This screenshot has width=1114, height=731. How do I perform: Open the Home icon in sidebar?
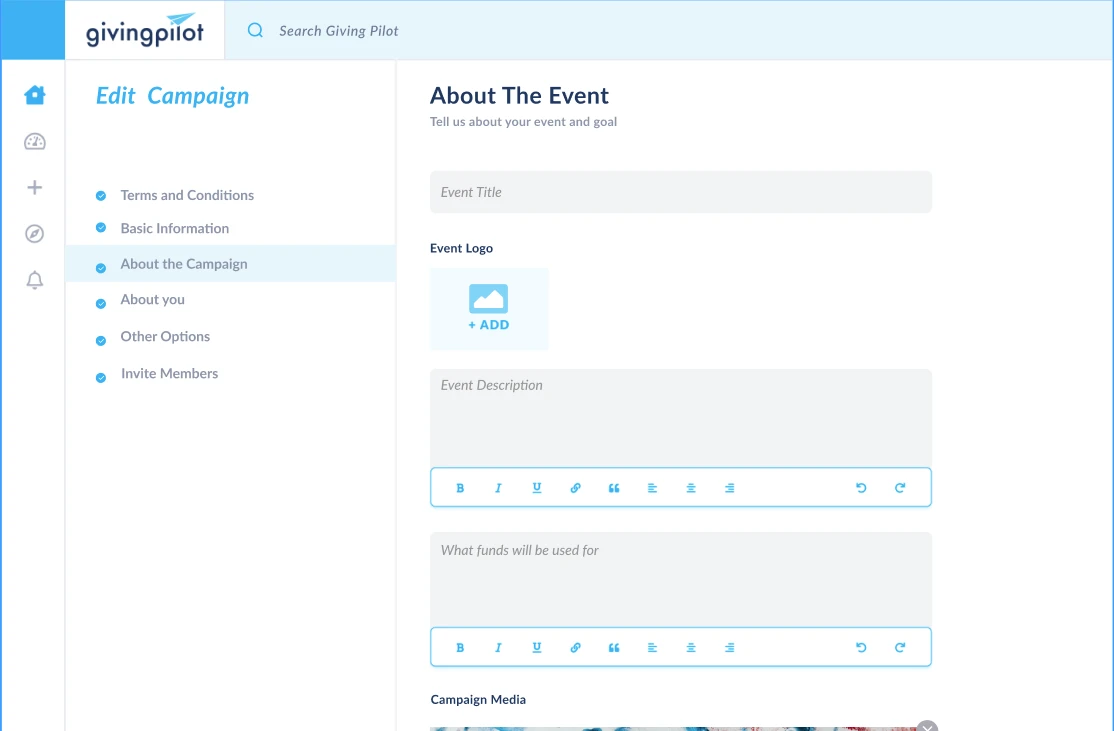tap(35, 95)
